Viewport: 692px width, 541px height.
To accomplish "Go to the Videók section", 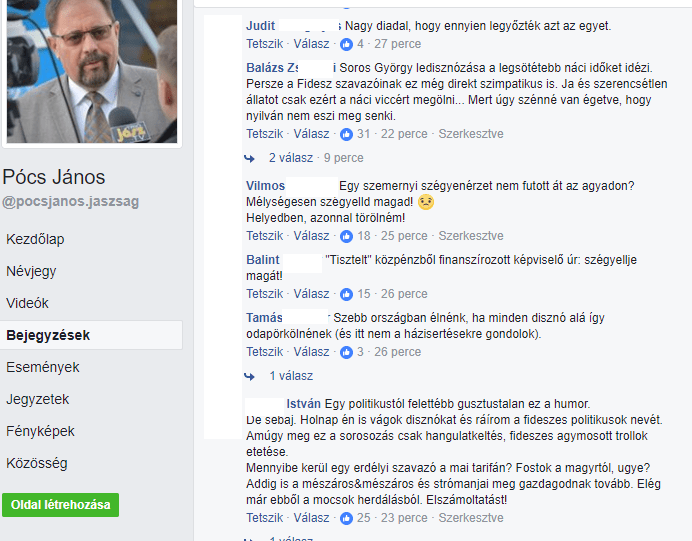I will (x=27, y=303).
